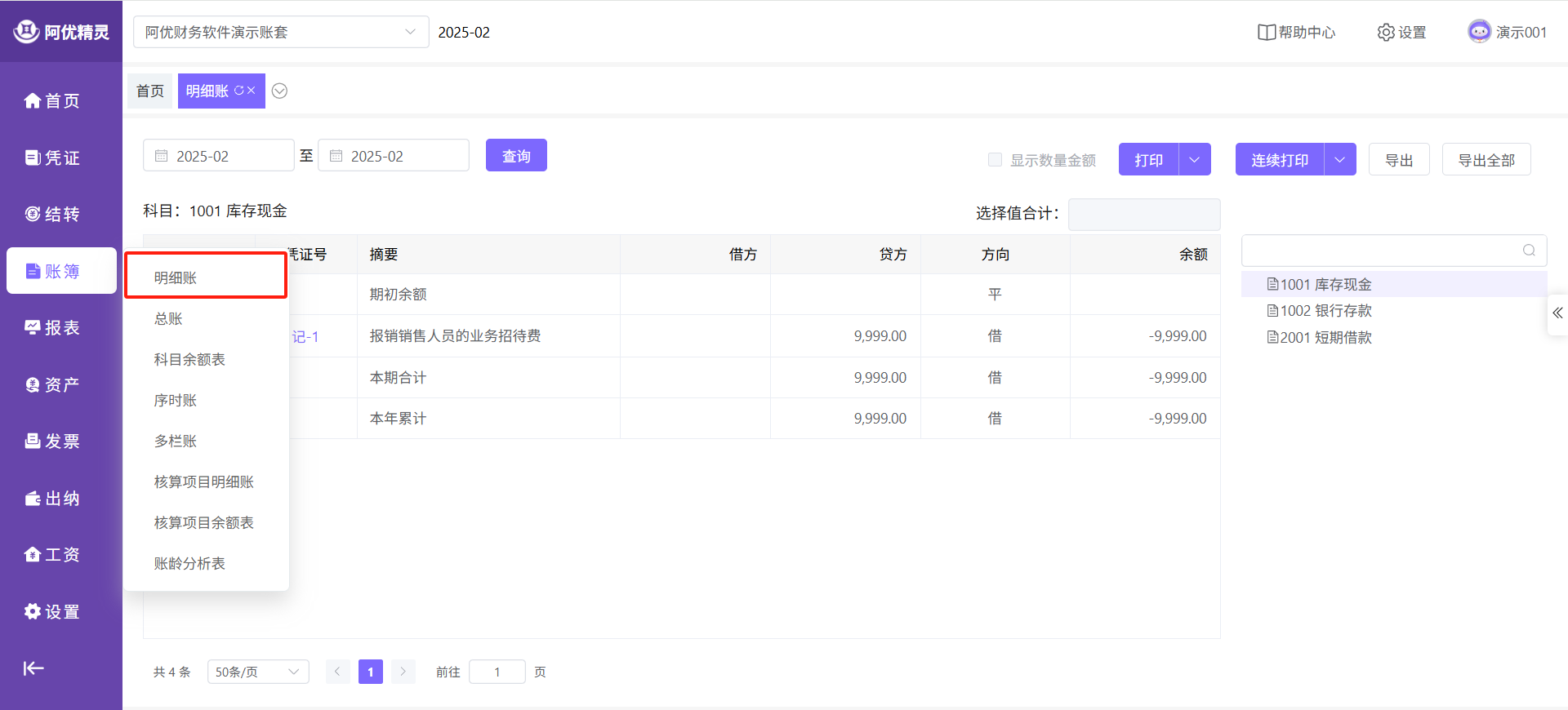Click the Help Center book icon
Screen dimensions: 1568x710
click(x=1266, y=33)
